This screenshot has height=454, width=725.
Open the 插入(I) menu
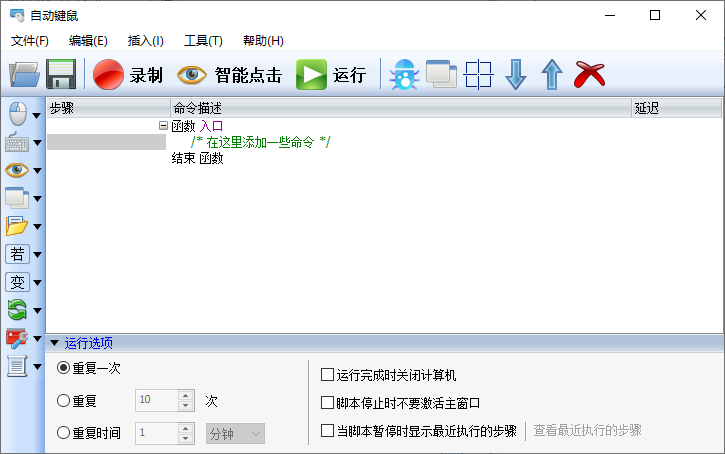click(x=146, y=41)
